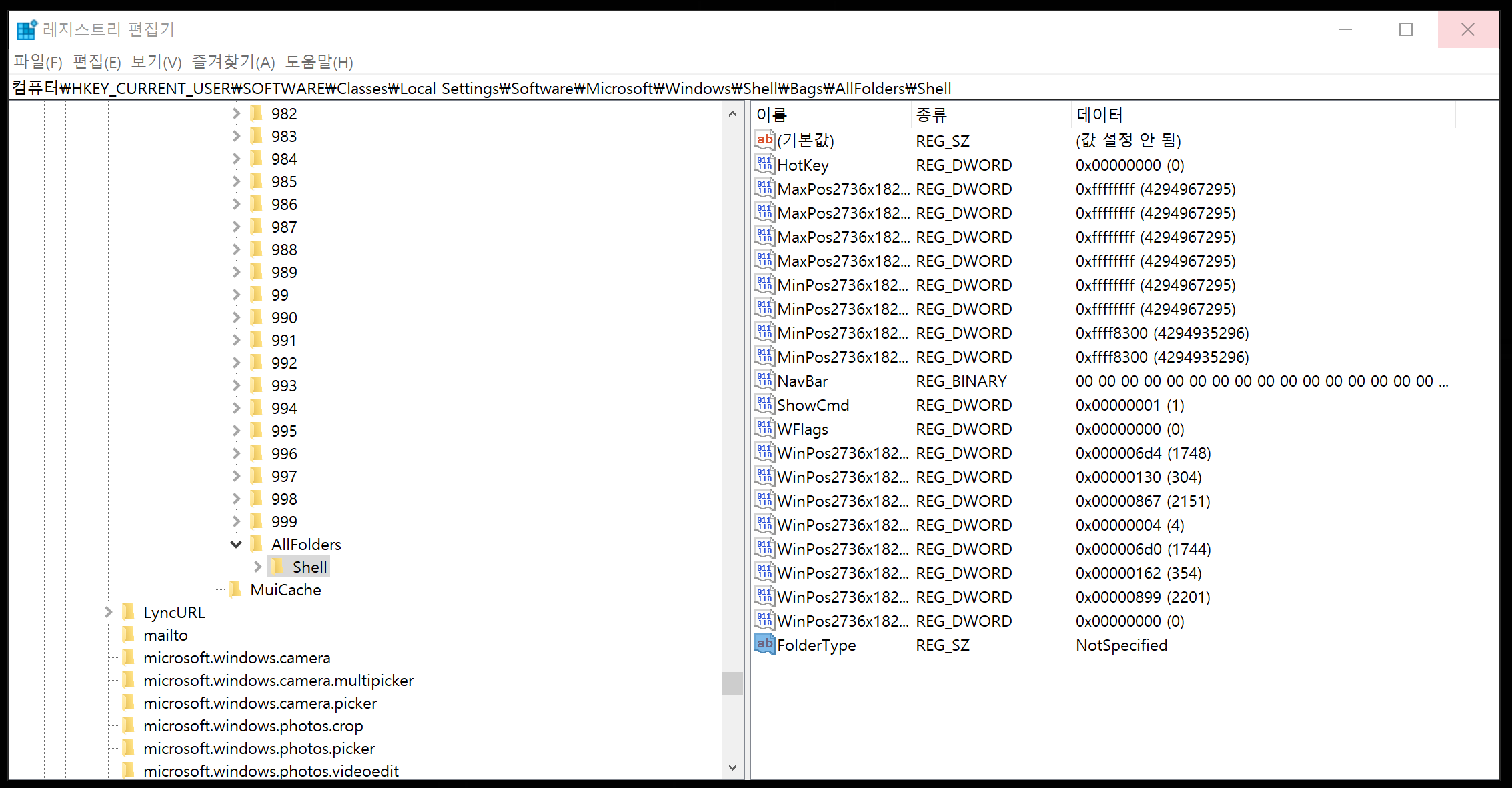Expand the 982 key chevron
1512x788 pixels.
click(236, 114)
